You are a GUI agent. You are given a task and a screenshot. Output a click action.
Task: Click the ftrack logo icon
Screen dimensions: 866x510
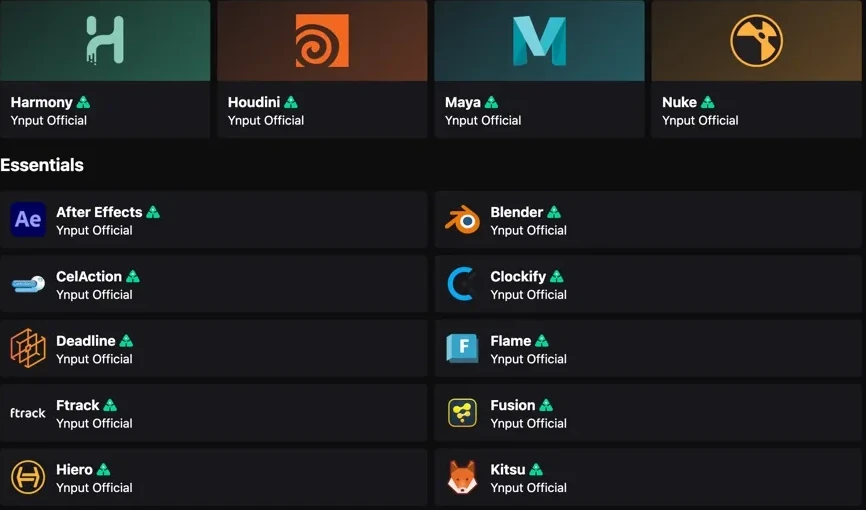[28, 413]
